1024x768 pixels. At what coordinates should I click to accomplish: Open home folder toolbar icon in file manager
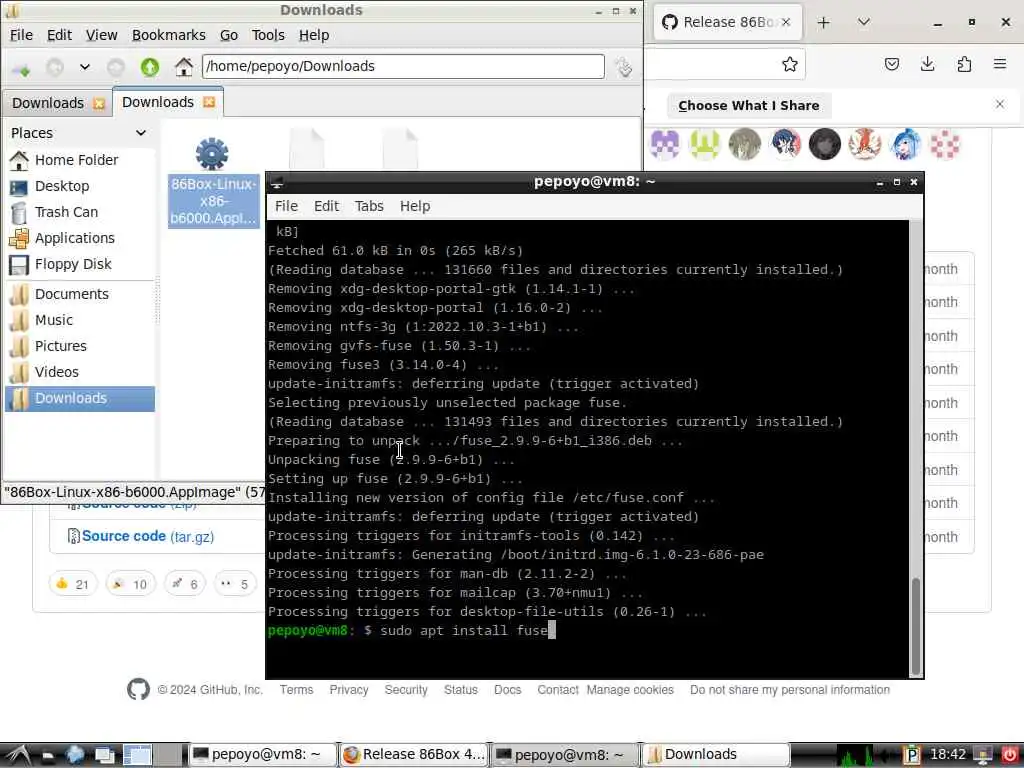(184, 67)
